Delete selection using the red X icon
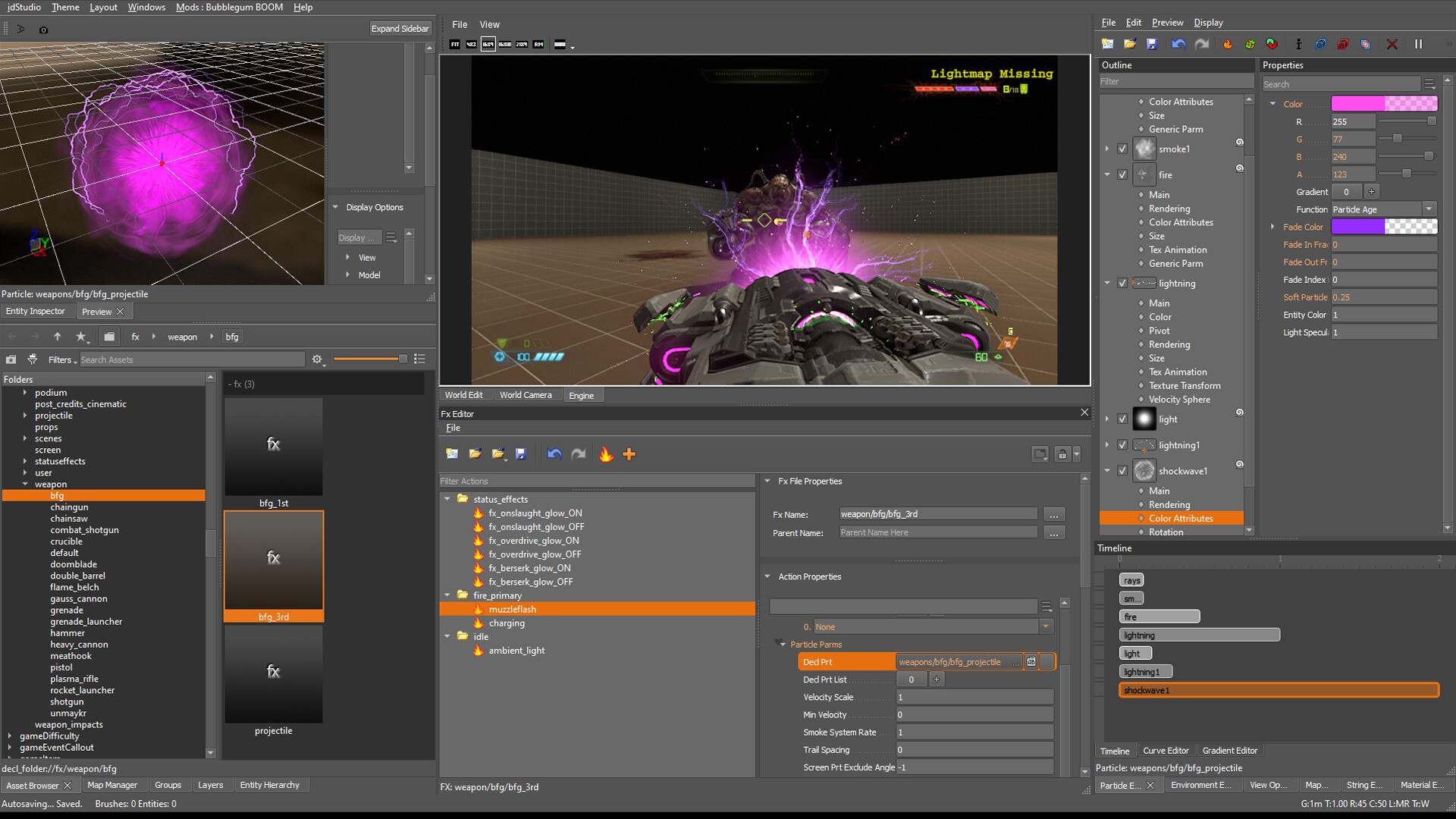This screenshot has height=819, width=1456. (1392, 44)
